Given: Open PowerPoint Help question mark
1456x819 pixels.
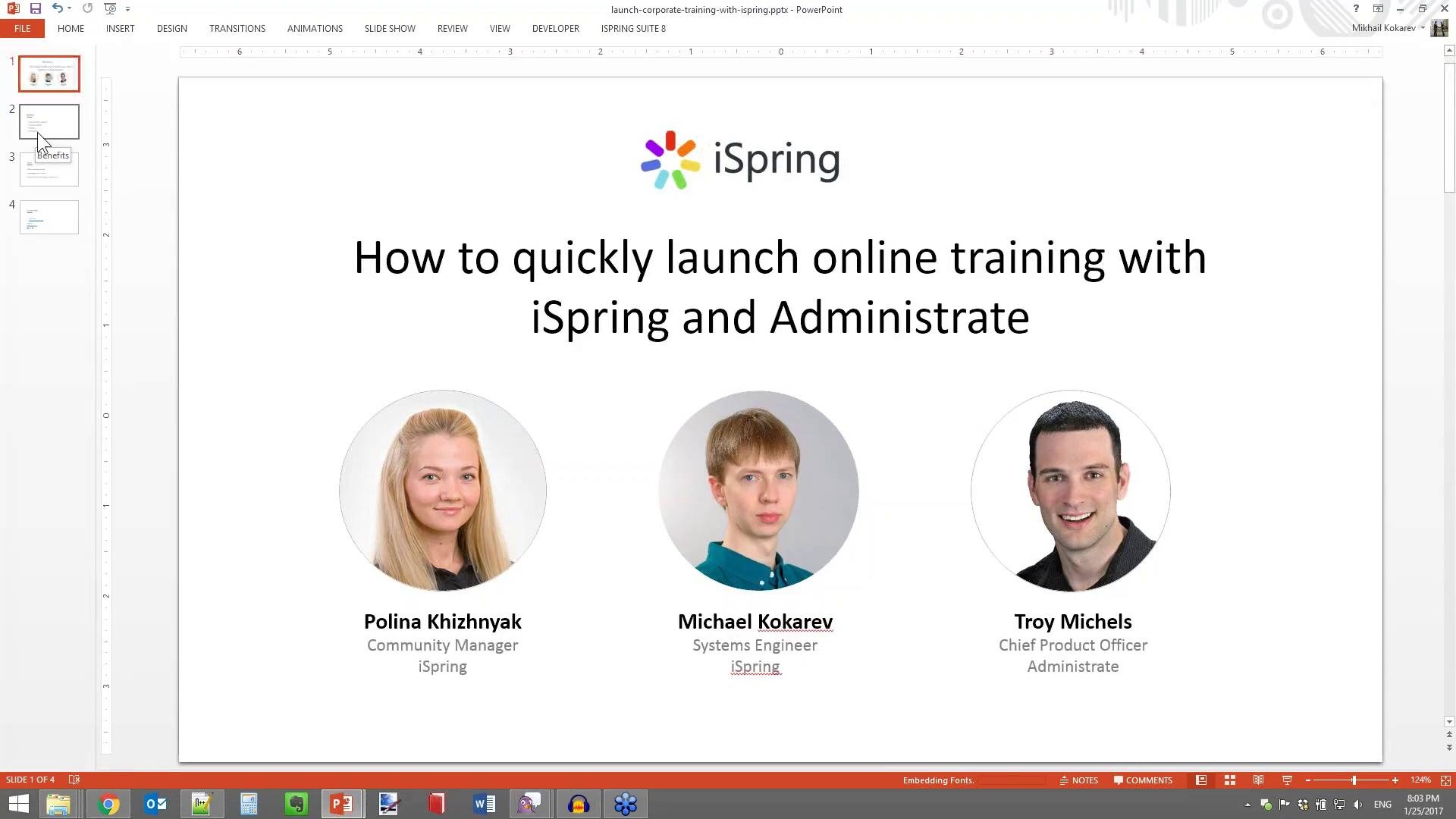Looking at the screenshot, I should tap(1356, 8).
